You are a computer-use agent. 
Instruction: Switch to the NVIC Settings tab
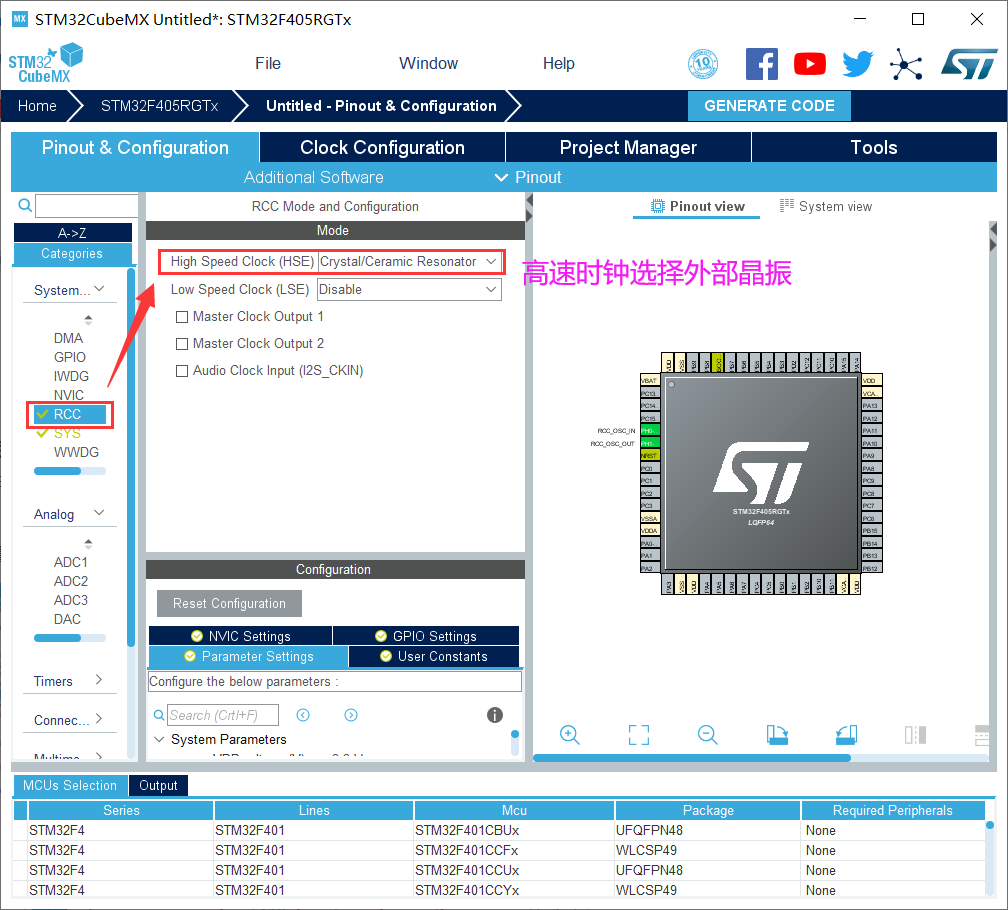(x=240, y=636)
